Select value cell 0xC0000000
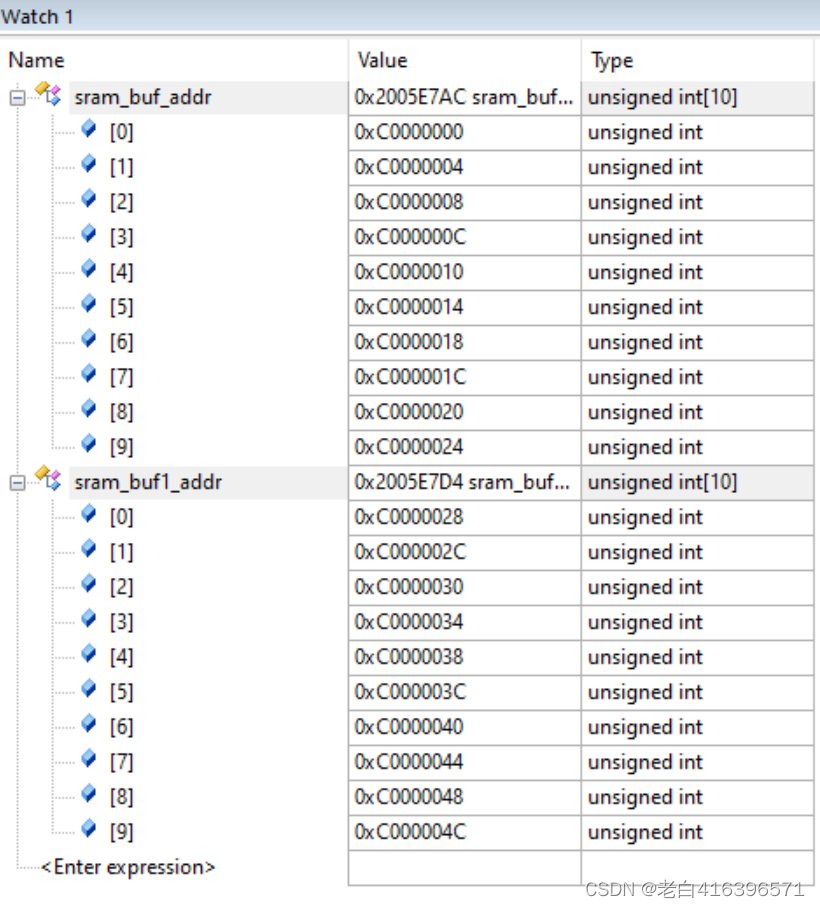 (x=464, y=133)
